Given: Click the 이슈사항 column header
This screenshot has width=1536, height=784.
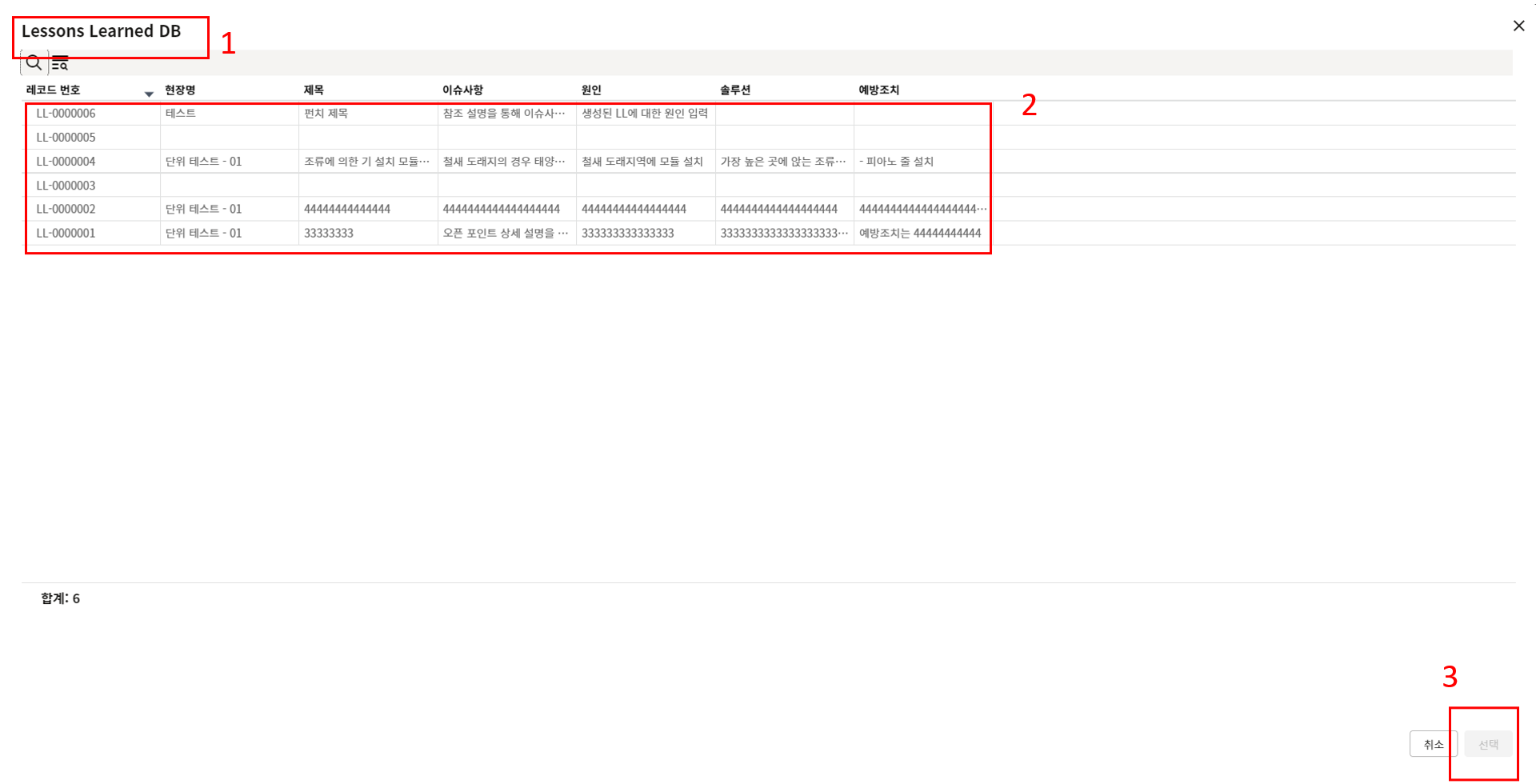Looking at the screenshot, I should [462, 90].
